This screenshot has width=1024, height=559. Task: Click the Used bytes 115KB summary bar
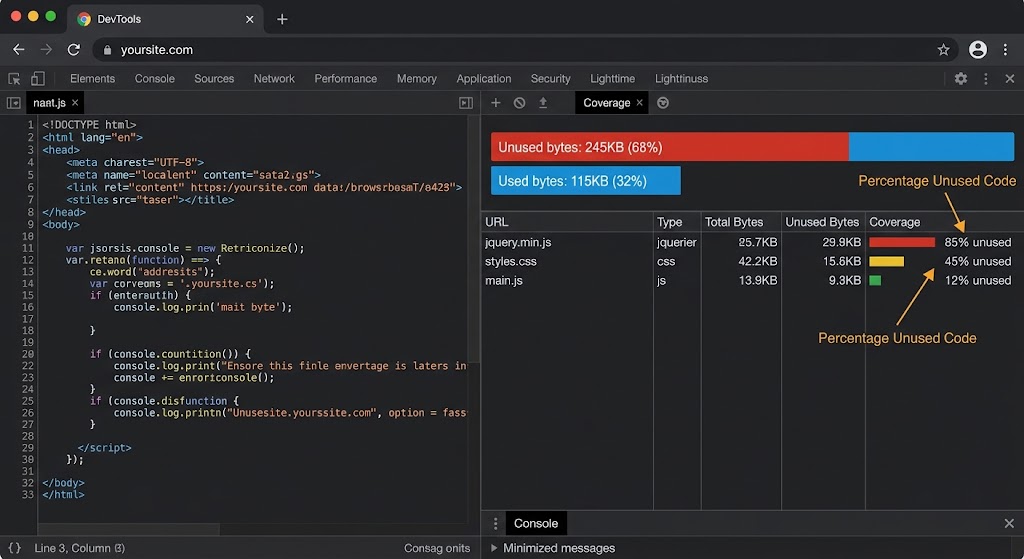coord(586,181)
